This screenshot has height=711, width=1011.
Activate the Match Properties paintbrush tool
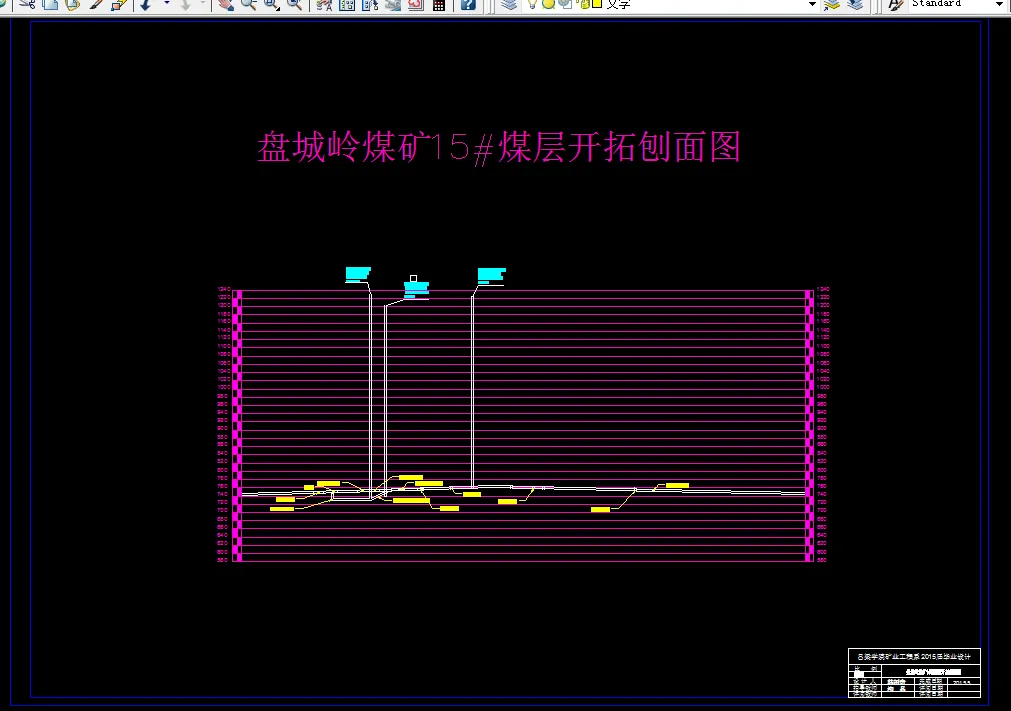pos(96,4)
